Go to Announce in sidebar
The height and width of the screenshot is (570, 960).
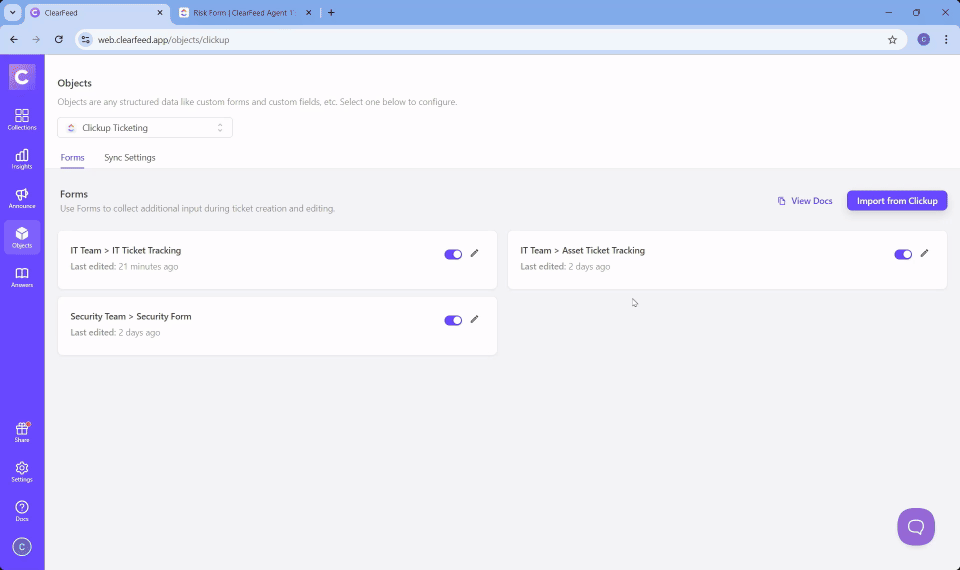point(22,198)
